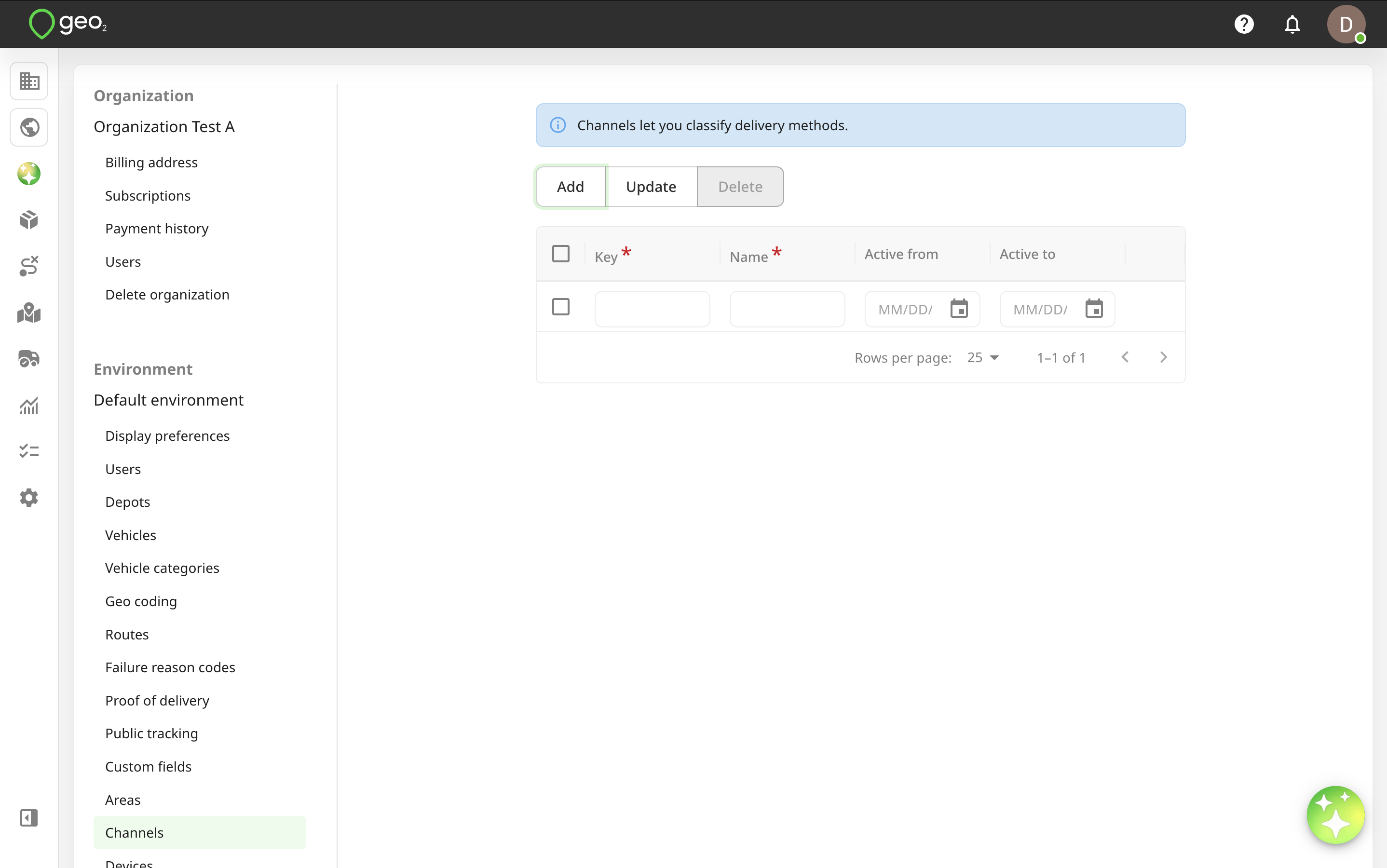Open the route planning icon in sidebar
1387x868 pixels.
pyautogui.click(x=29, y=266)
